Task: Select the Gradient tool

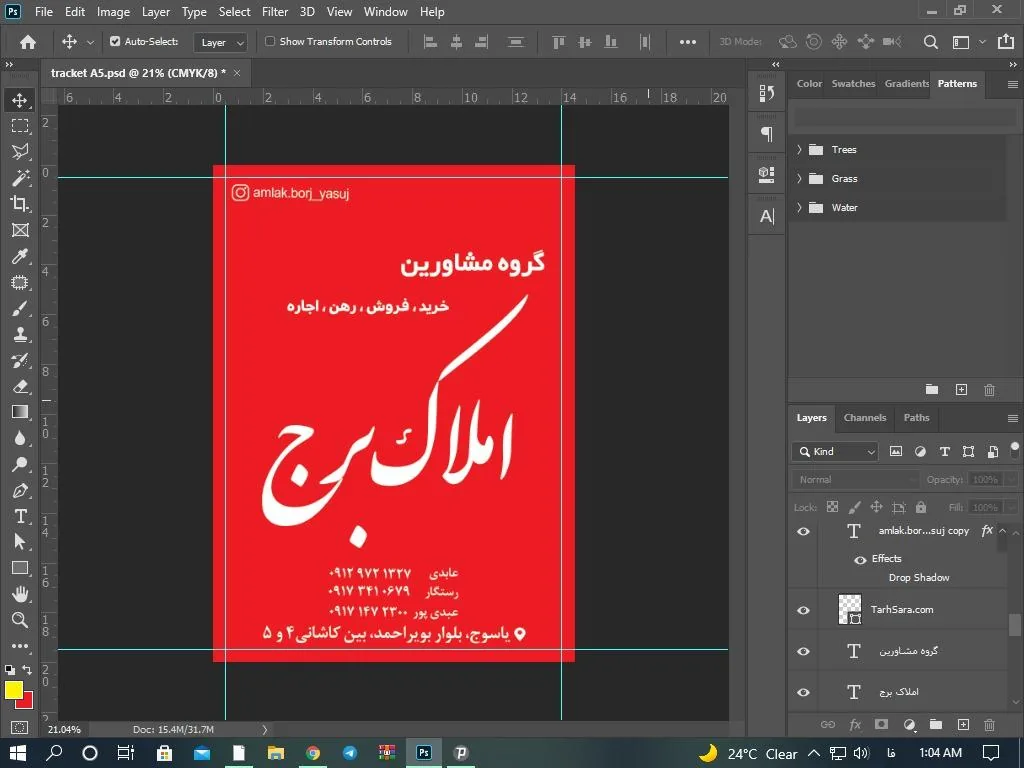Action: point(20,412)
